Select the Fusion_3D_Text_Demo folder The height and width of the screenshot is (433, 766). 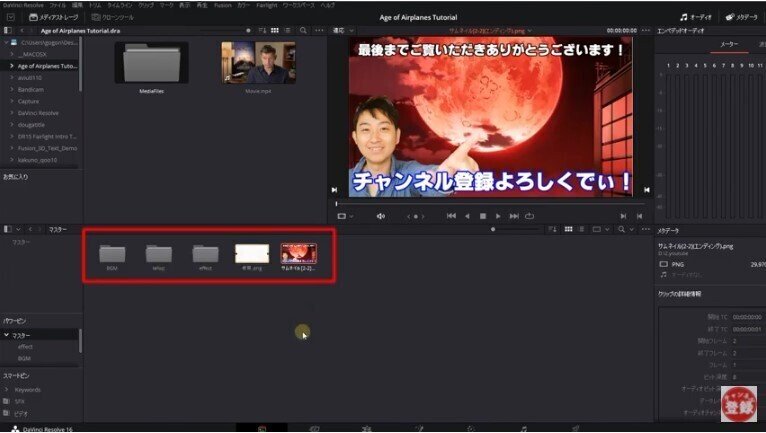pos(47,148)
